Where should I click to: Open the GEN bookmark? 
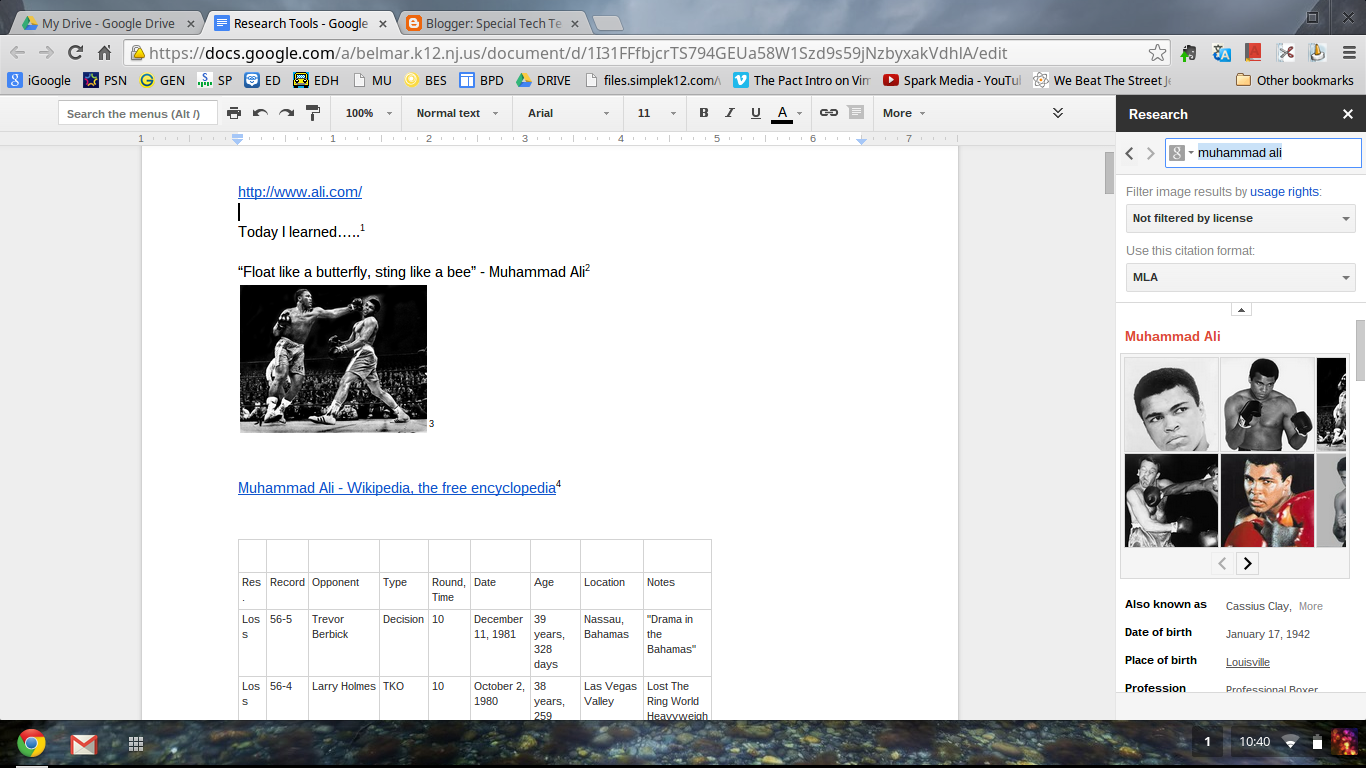point(162,80)
